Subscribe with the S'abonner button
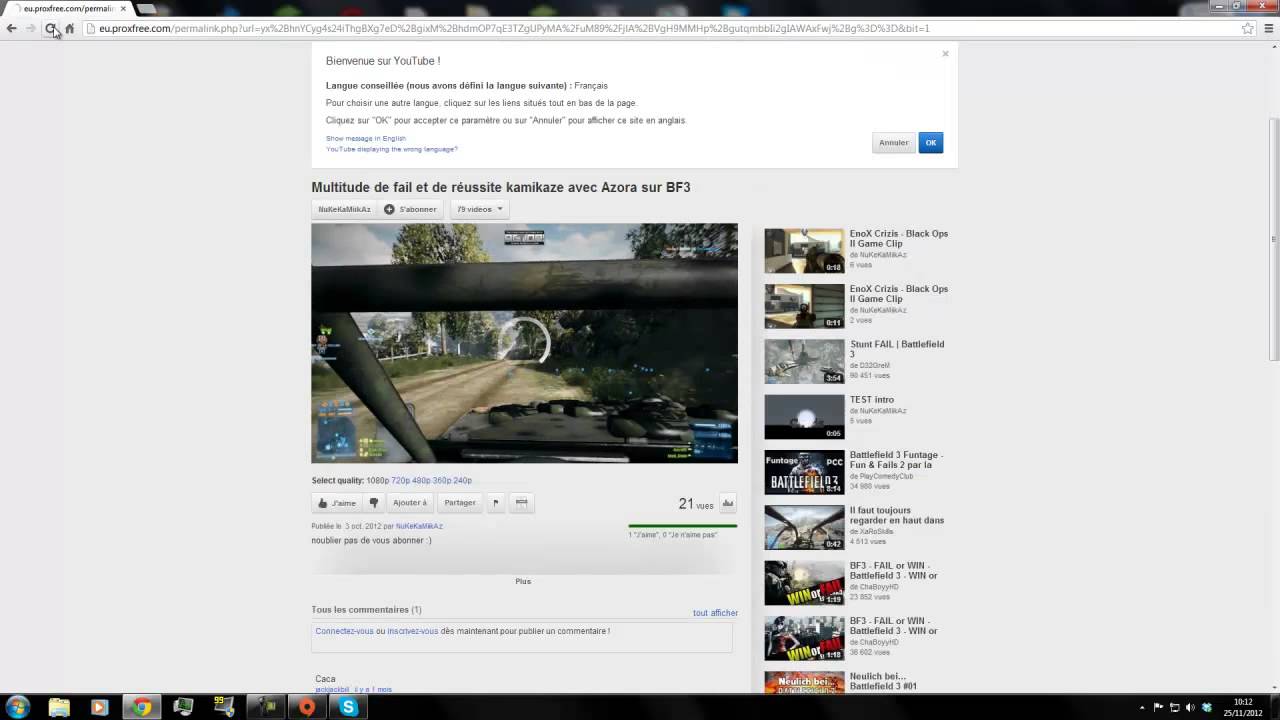 pos(411,209)
